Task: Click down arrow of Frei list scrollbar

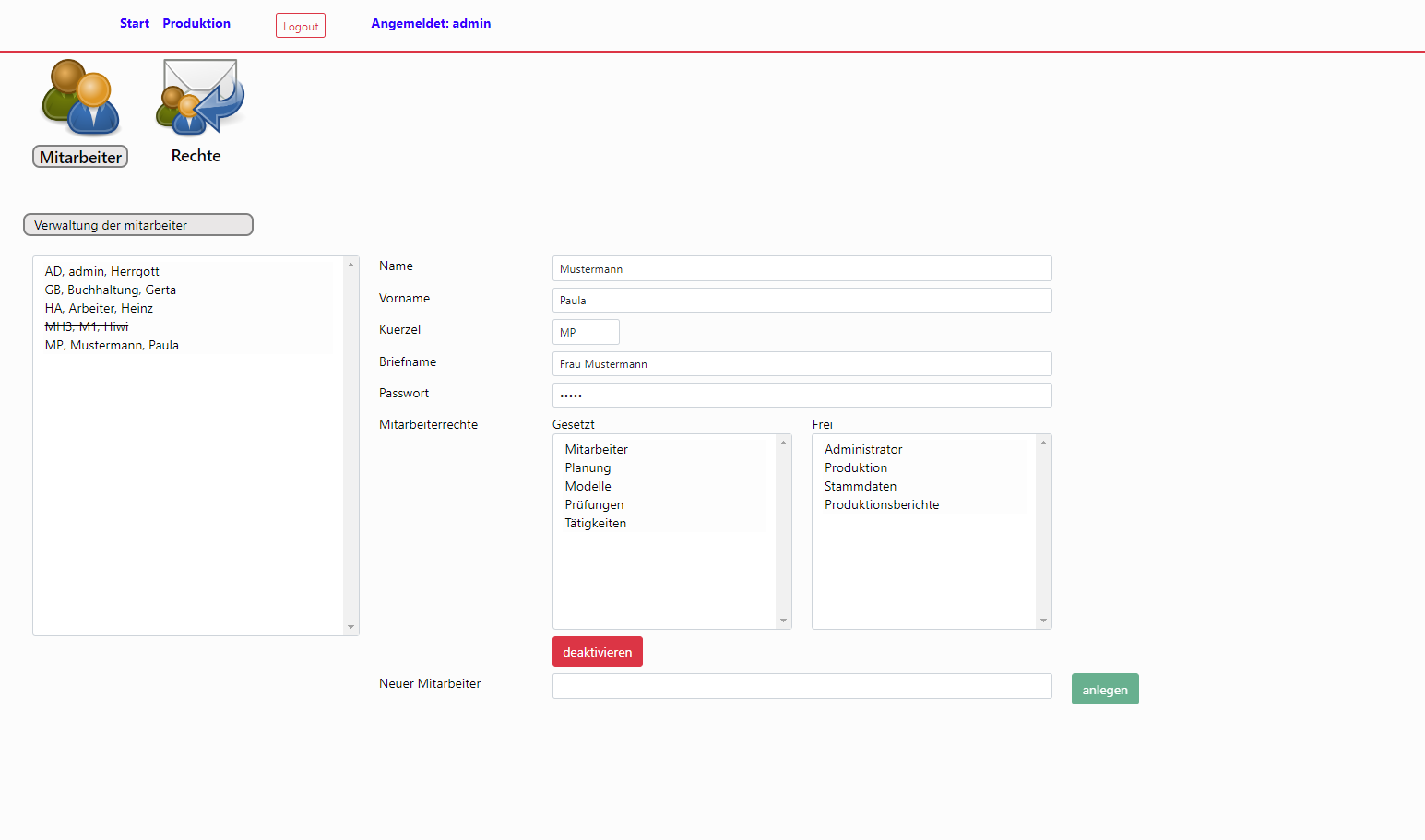Action: click(1043, 621)
